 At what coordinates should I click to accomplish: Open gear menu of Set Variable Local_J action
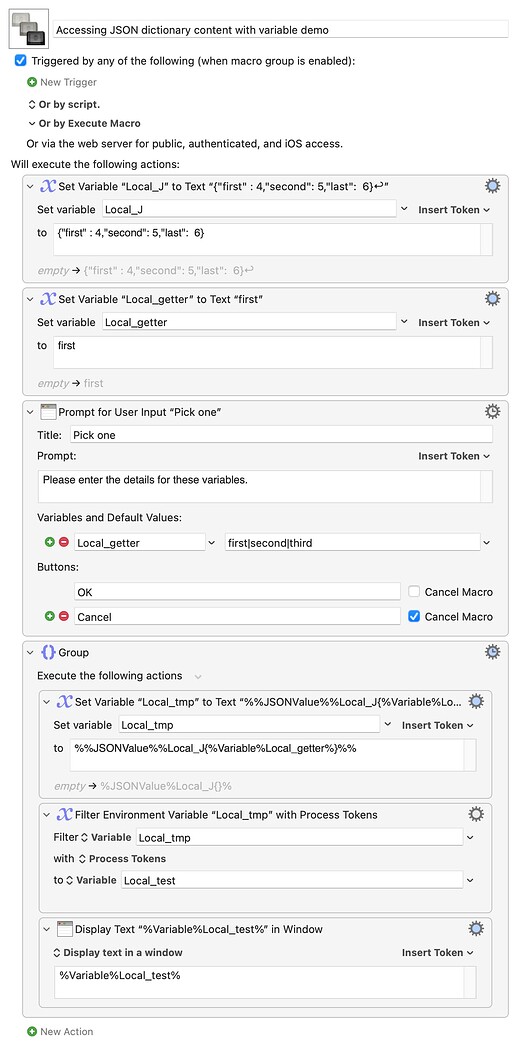[492, 186]
